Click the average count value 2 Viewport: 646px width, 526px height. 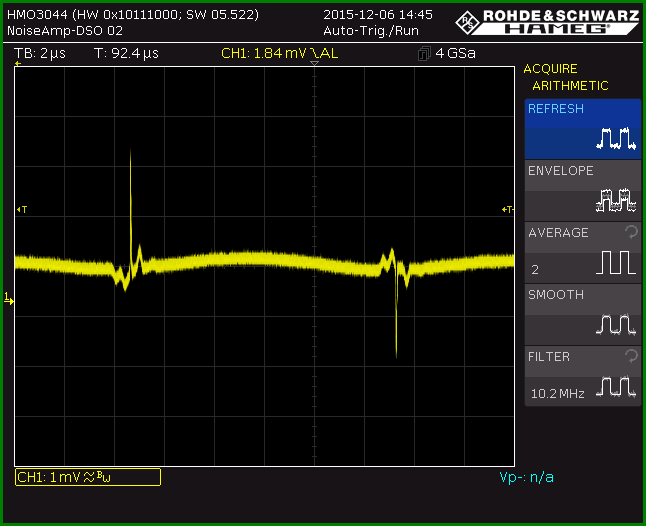pyautogui.click(x=535, y=270)
